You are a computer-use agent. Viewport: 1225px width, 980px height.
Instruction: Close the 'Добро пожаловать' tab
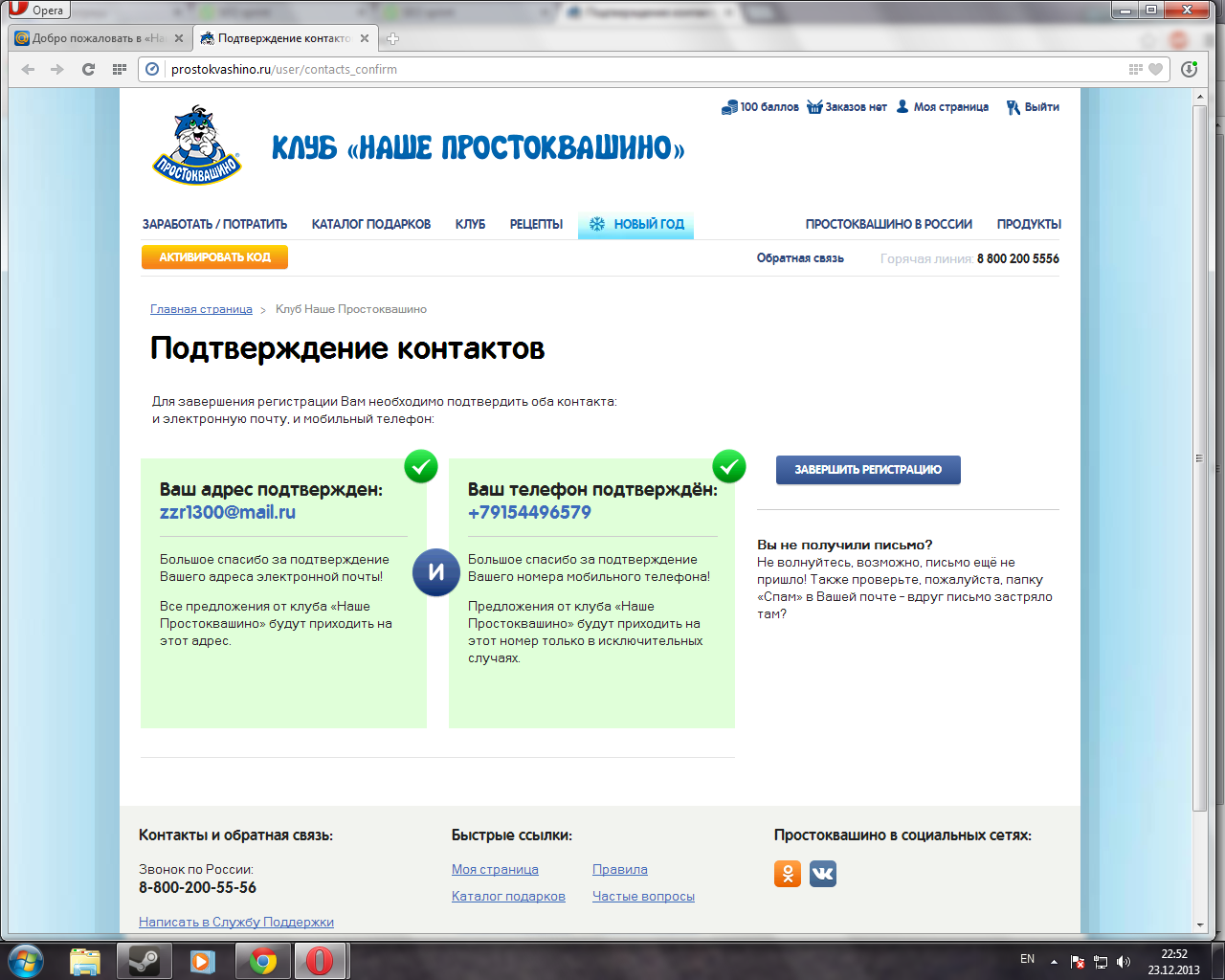coord(179,38)
